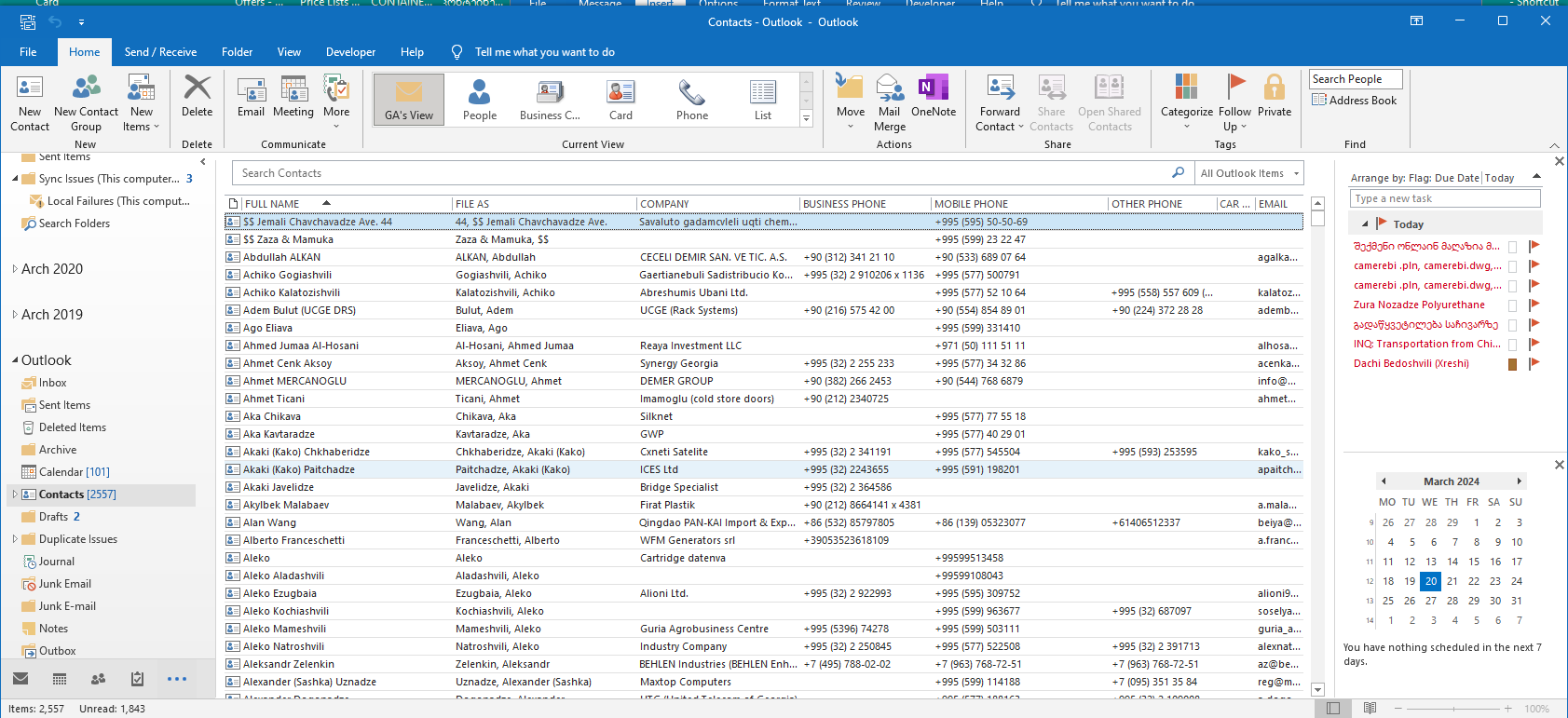
Task: Select March 21 in the calendar
Action: click(x=1452, y=581)
